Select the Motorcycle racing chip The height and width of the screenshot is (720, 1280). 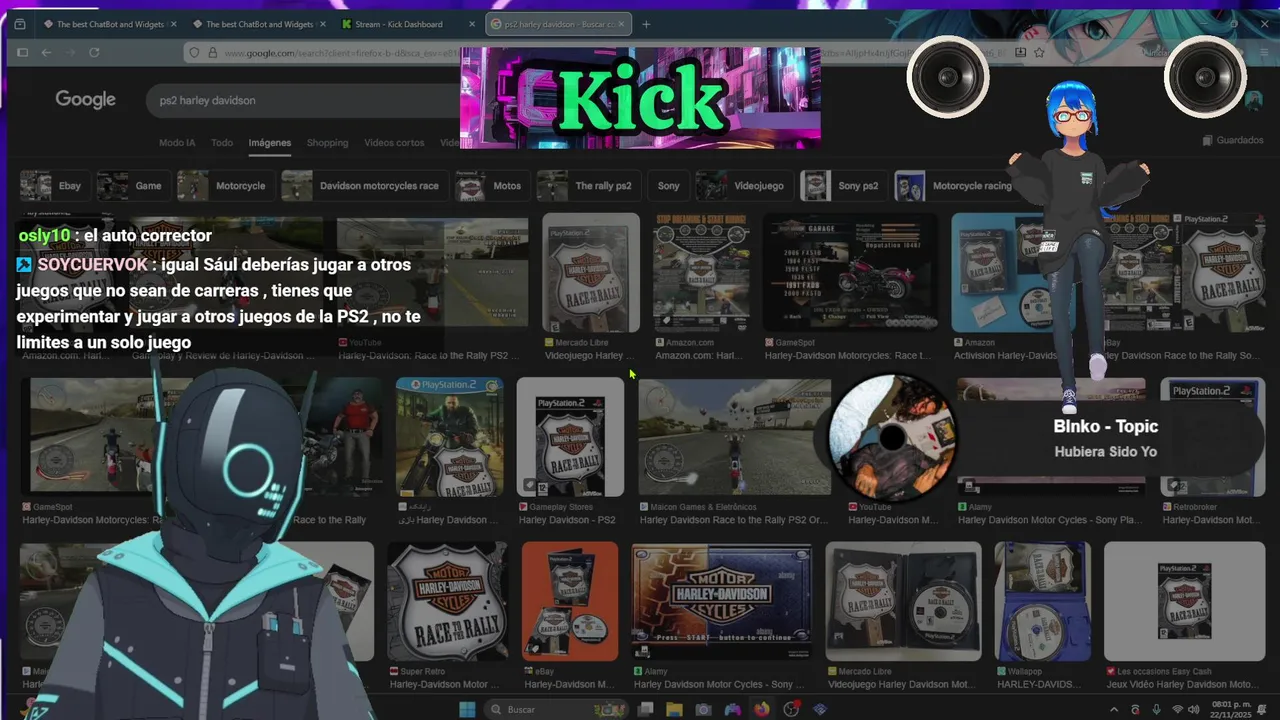point(957,186)
